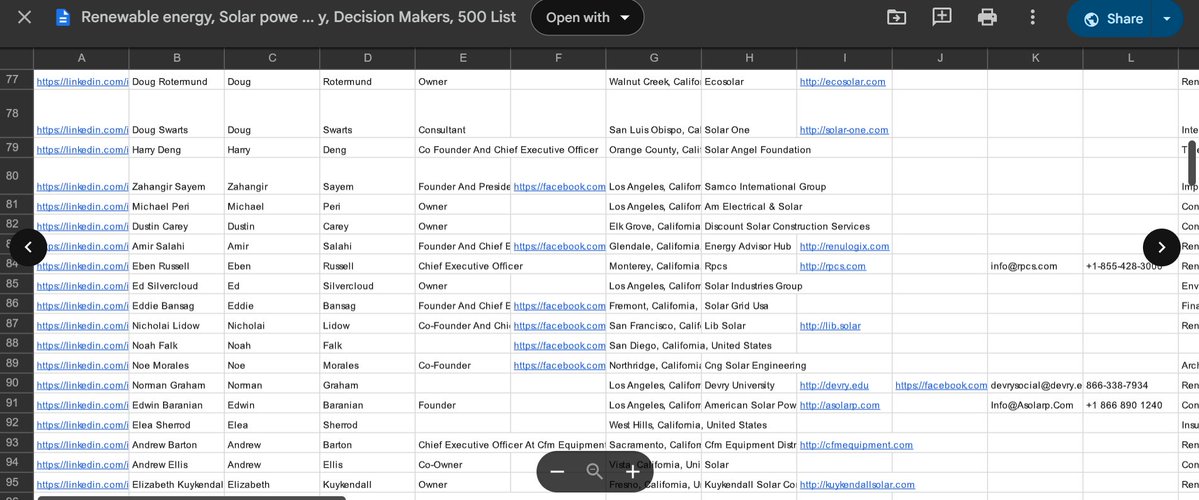
Task: Open the http://devry.edu link
Action: [833, 385]
